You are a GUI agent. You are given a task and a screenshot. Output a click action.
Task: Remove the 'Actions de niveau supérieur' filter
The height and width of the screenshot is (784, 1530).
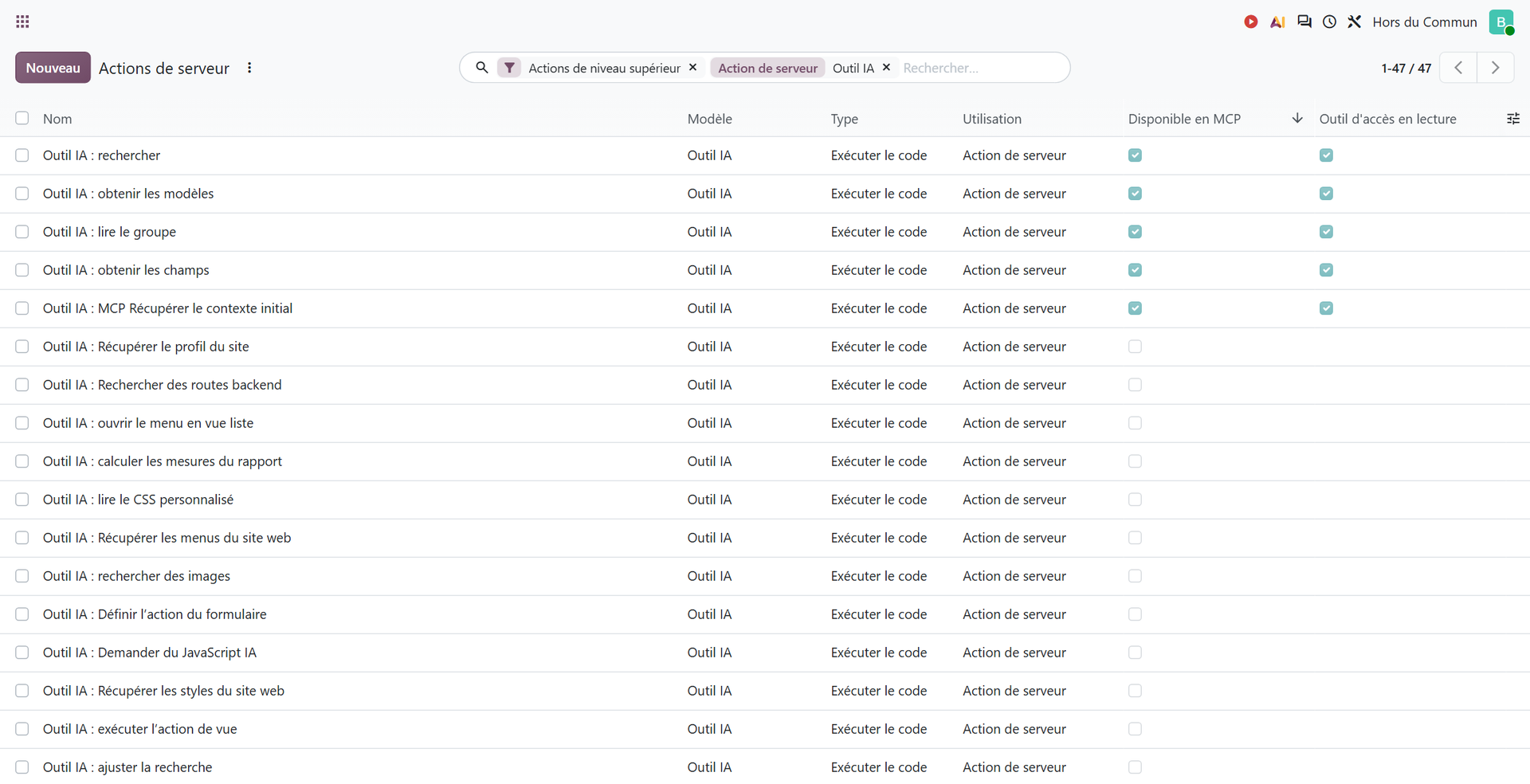point(693,68)
